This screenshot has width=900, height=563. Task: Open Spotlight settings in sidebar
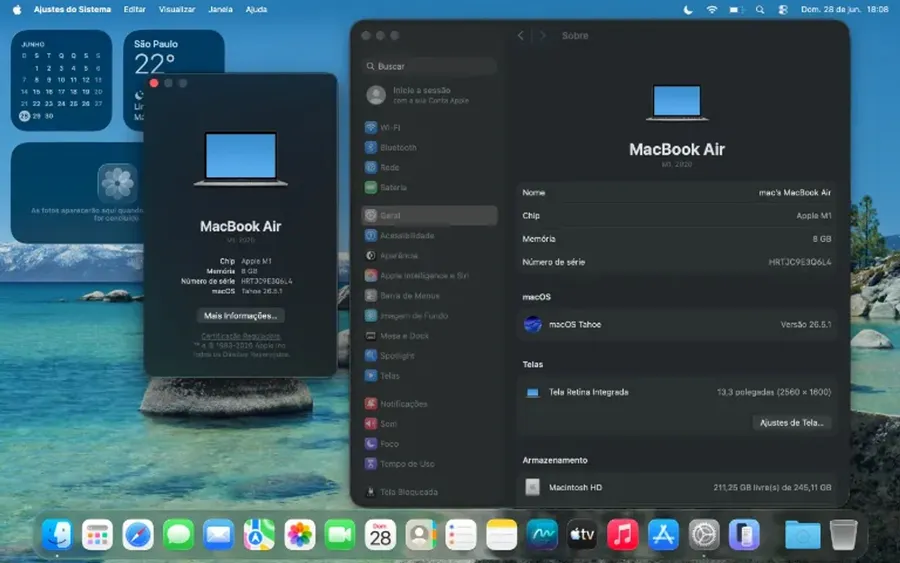coord(429,356)
